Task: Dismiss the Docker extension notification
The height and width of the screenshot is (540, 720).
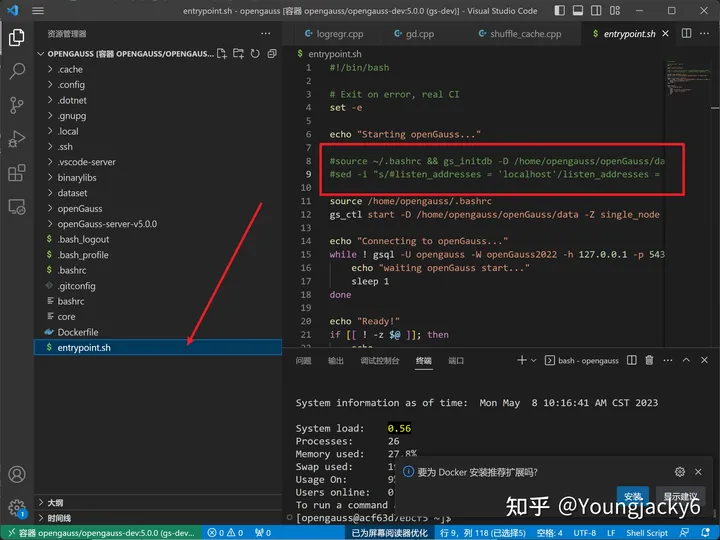Action: [x=698, y=472]
